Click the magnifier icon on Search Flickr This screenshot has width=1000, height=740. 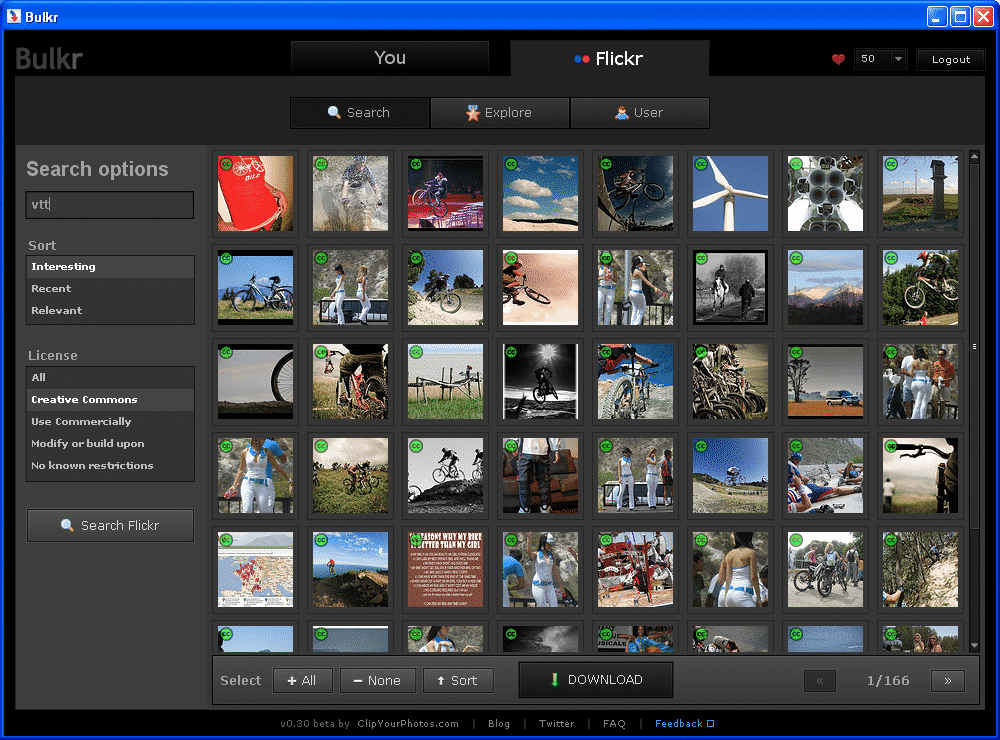pos(68,525)
